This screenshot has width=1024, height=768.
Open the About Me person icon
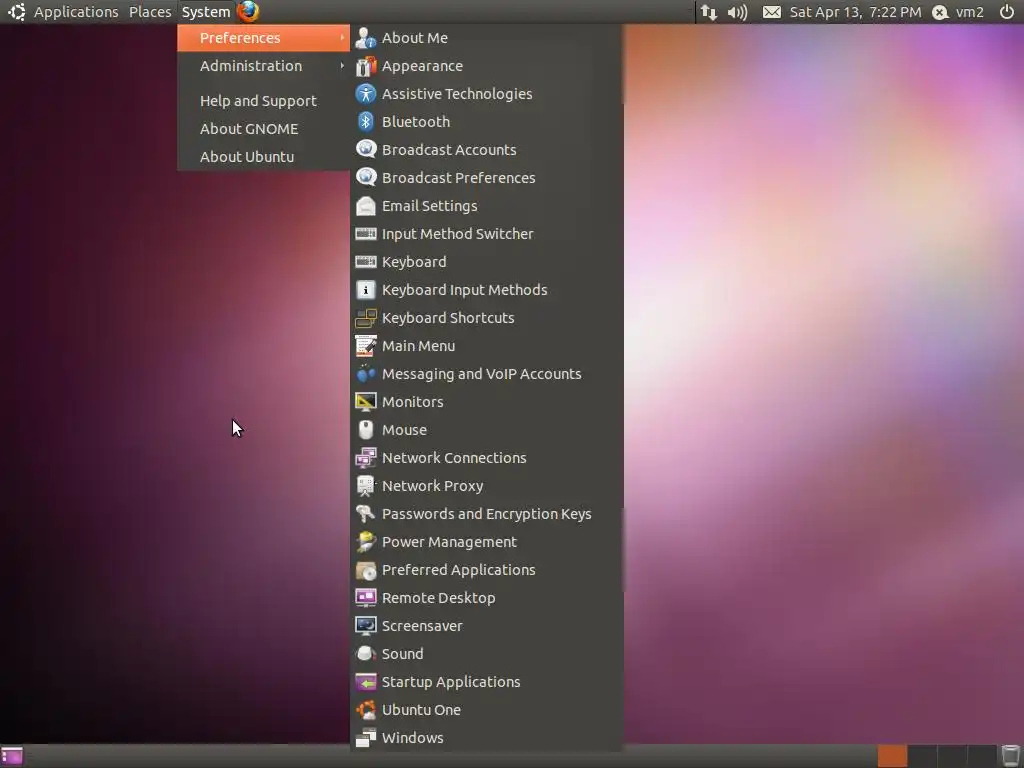pyautogui.click(x=366, y=38)
